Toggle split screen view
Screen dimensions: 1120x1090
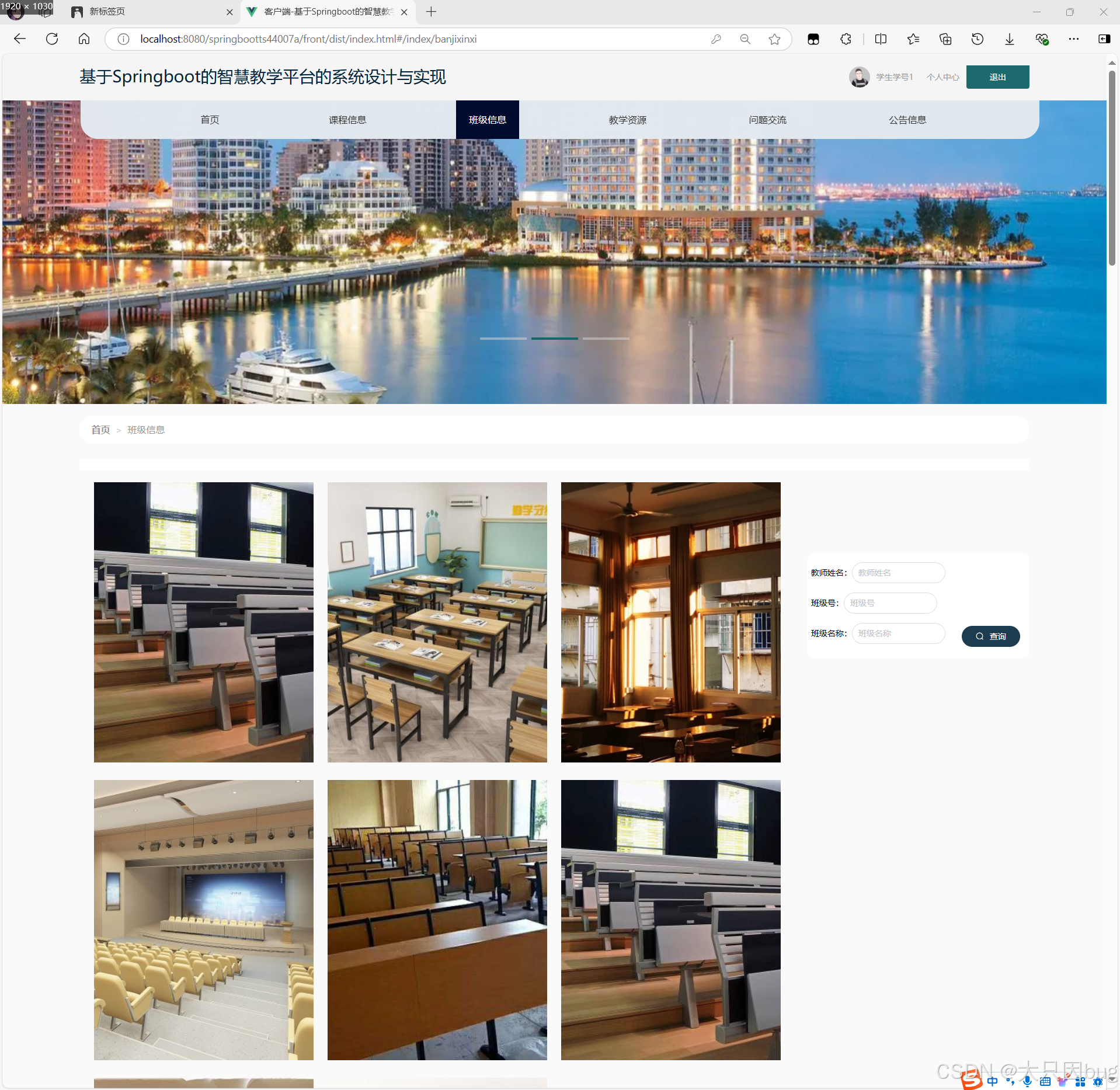point(881,39)
